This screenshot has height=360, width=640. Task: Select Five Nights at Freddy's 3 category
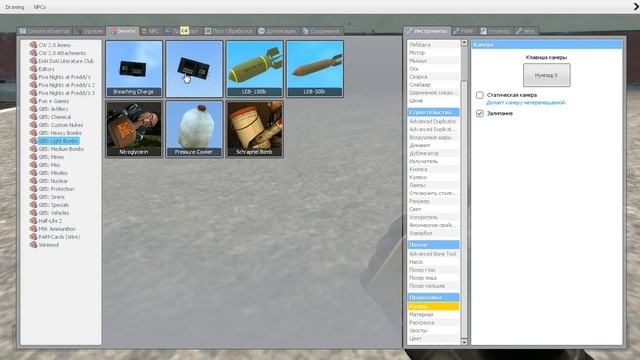tap(67, 93)
